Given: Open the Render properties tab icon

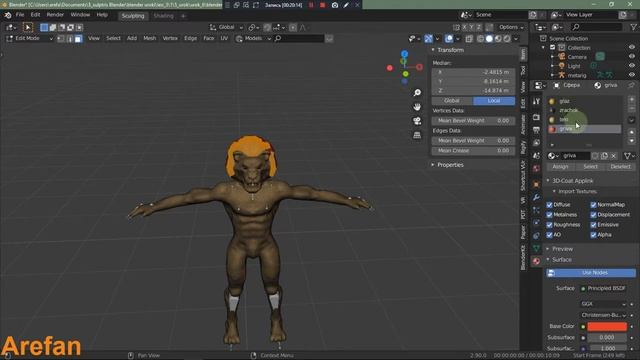Looking at the screenshot, I should (536, 118).
